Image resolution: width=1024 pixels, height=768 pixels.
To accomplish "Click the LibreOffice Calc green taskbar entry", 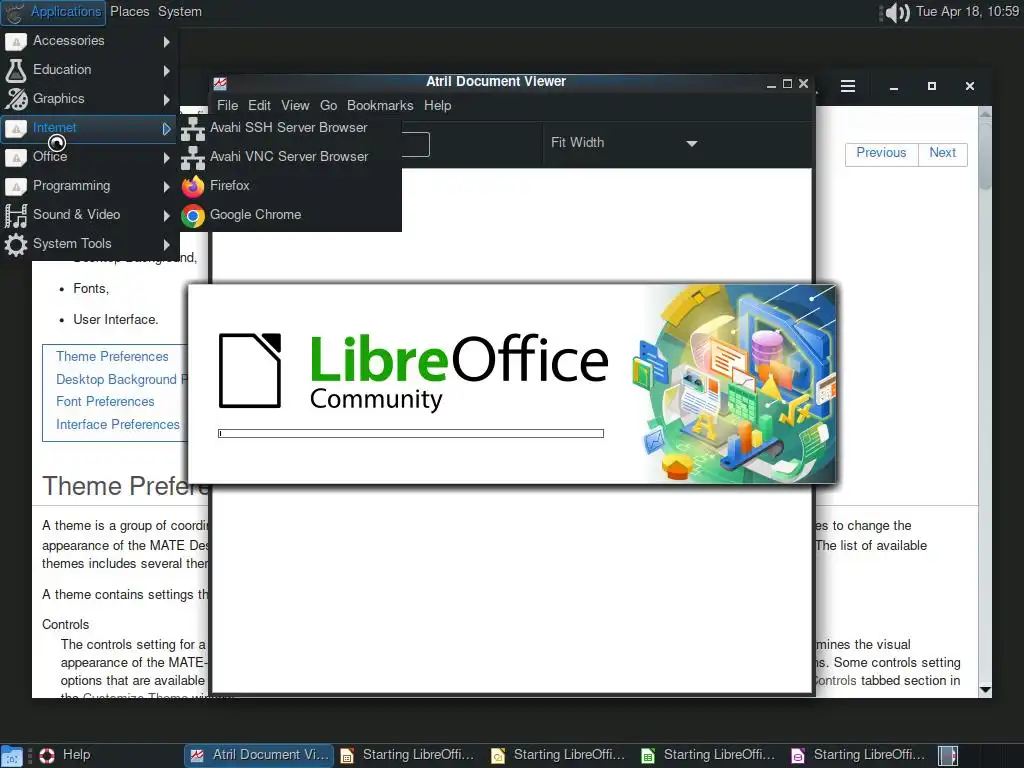I will (x=709, y=755).
